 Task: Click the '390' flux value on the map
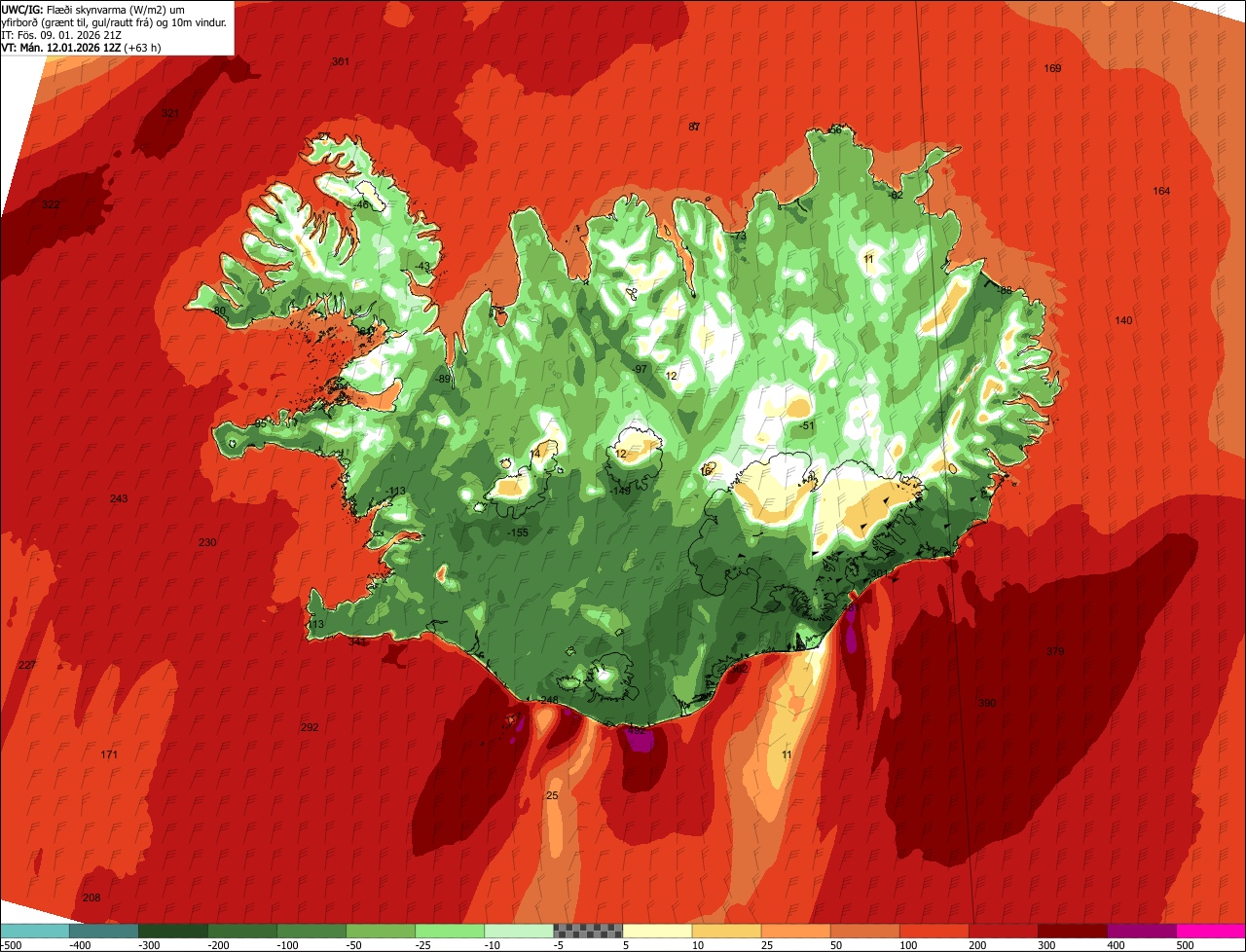(x=987, y=703)
